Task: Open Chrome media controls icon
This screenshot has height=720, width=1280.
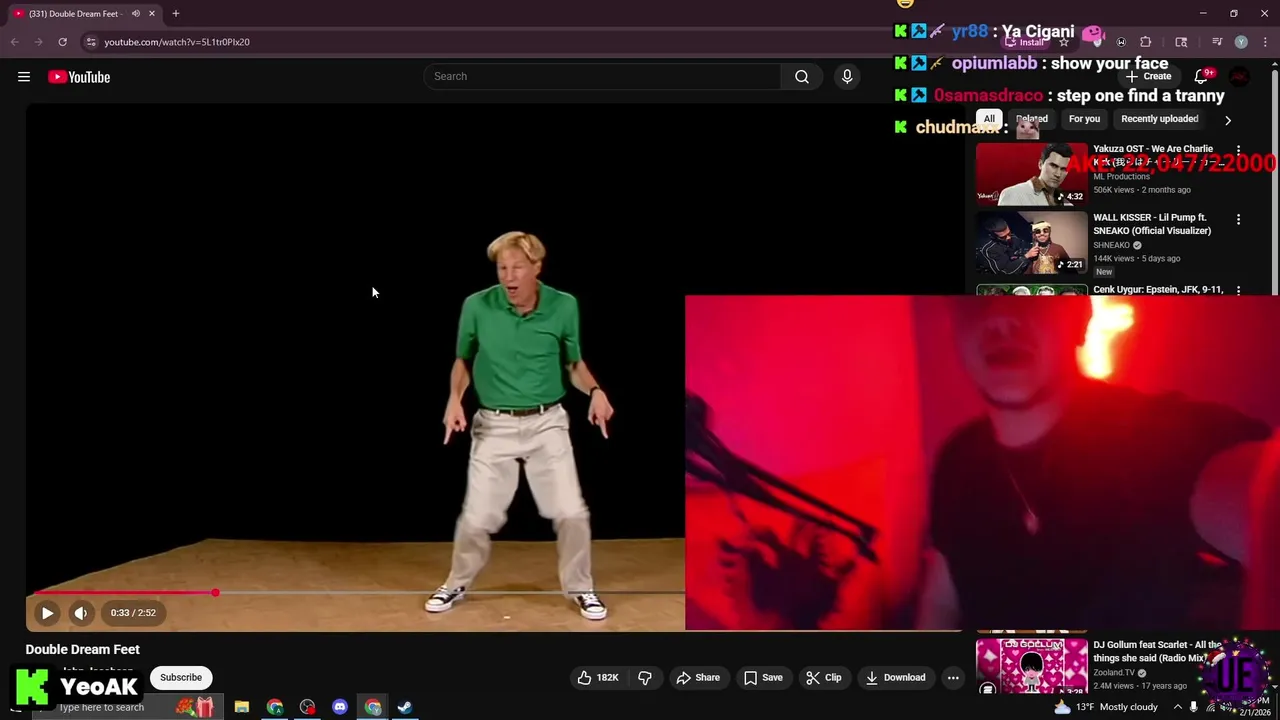Action: coord(1217,42)
